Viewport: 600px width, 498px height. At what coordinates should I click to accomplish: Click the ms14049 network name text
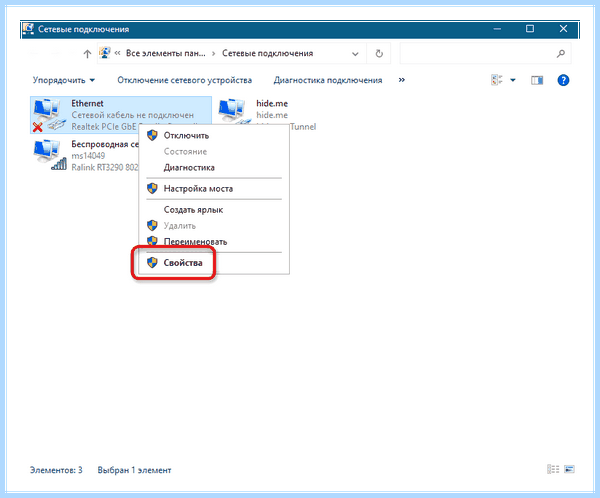pyautogui.click(x=88, y=156)
